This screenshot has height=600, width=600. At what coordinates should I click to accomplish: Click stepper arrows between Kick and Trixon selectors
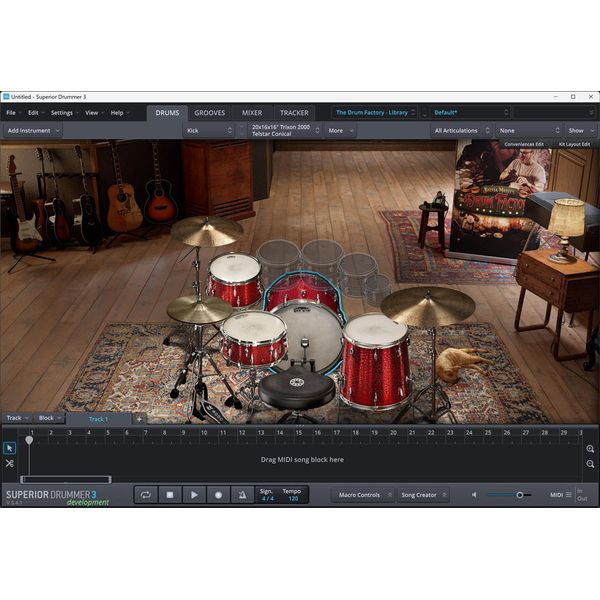click(x=241, y=130)
